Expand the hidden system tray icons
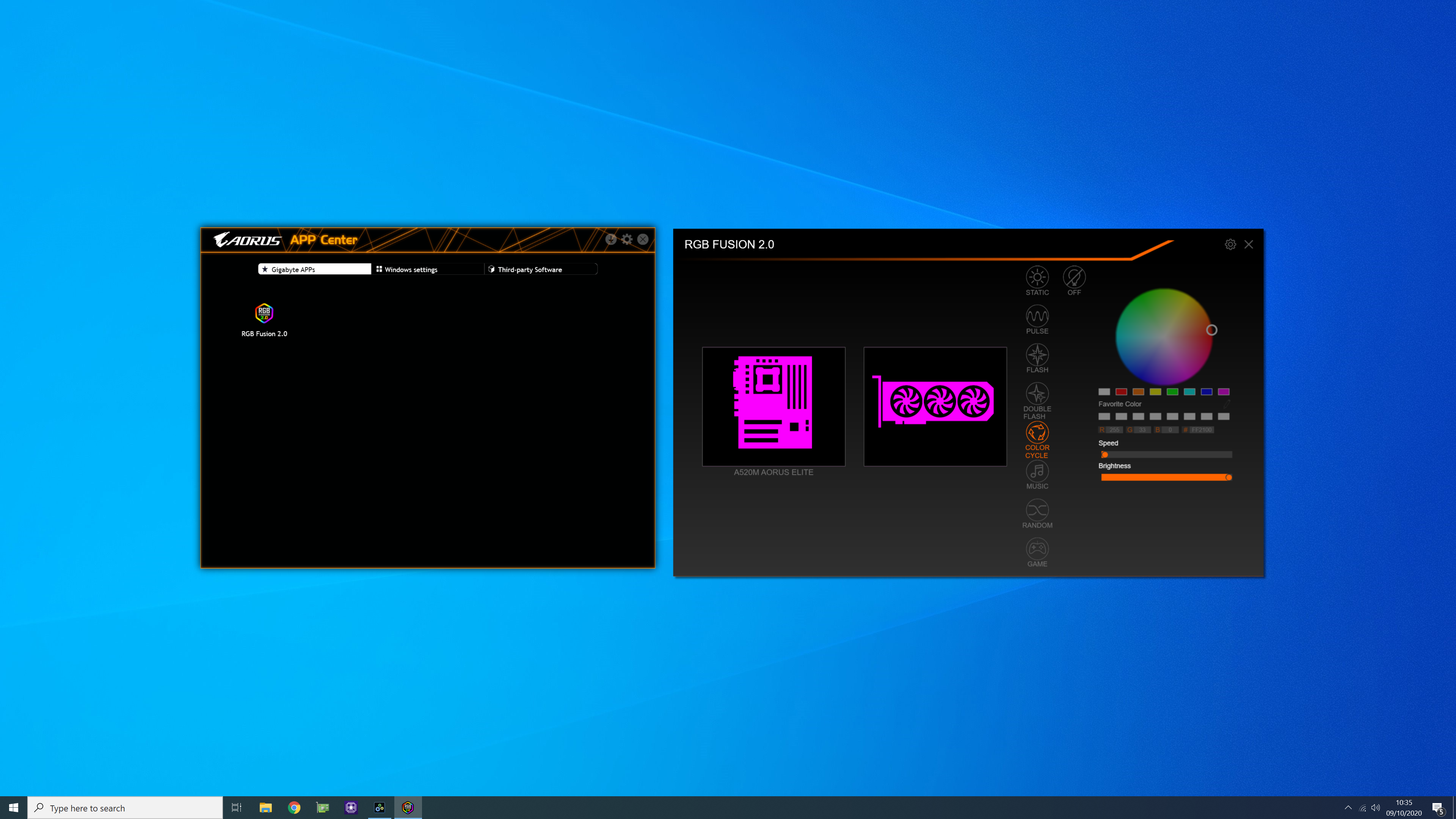Viewport: 1456px width, 819px height. pos(1348,808)
